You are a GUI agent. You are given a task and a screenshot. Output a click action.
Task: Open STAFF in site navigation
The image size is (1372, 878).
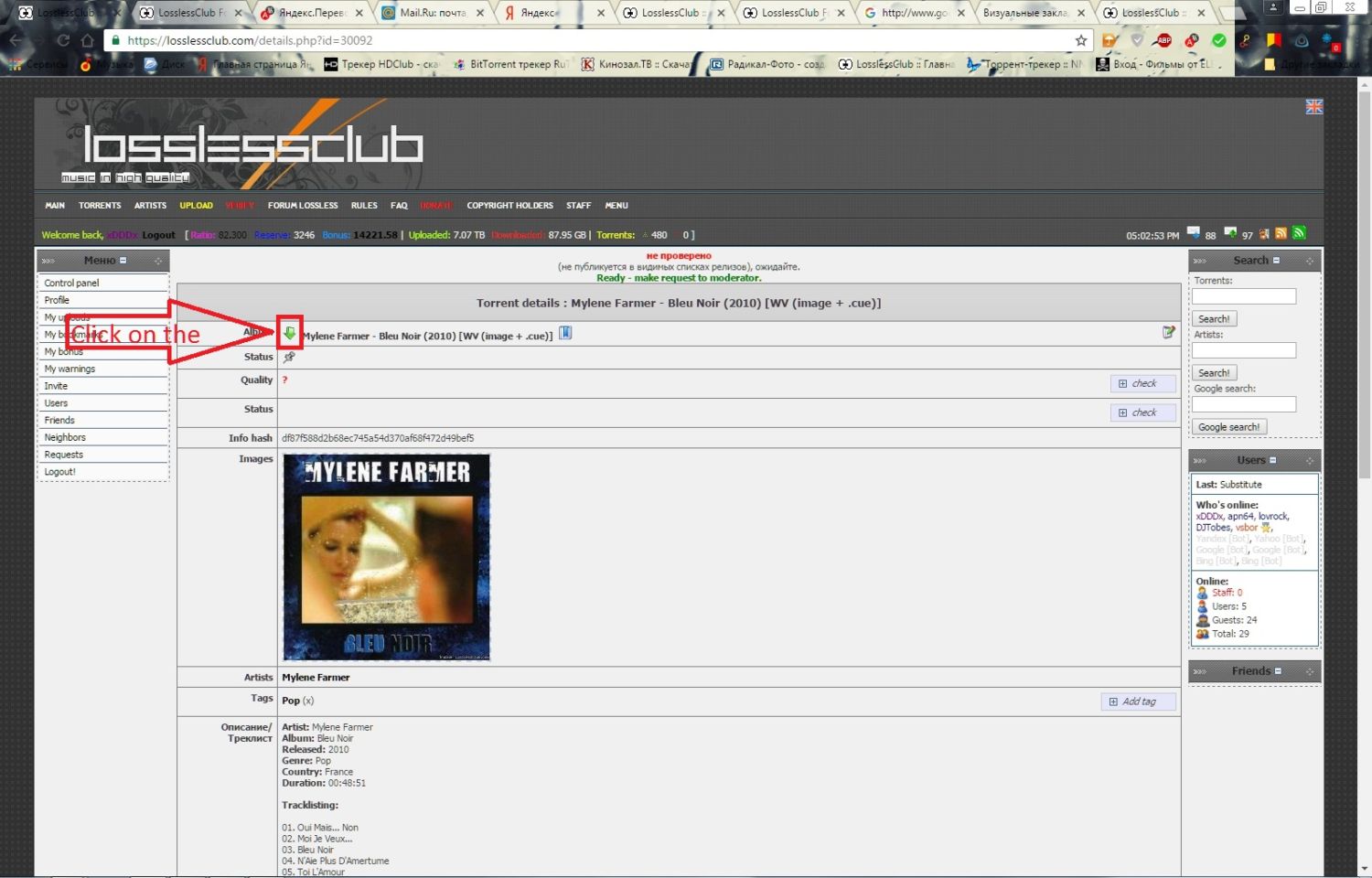[578, 206]
